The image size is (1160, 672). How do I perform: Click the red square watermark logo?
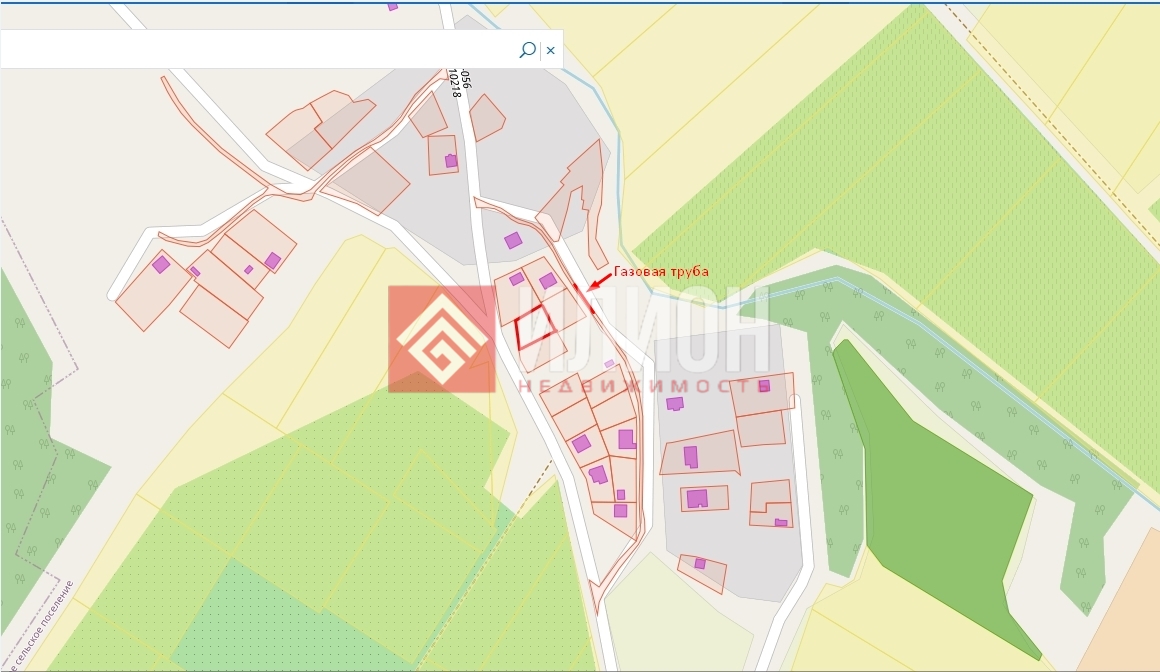pos(441,339)
